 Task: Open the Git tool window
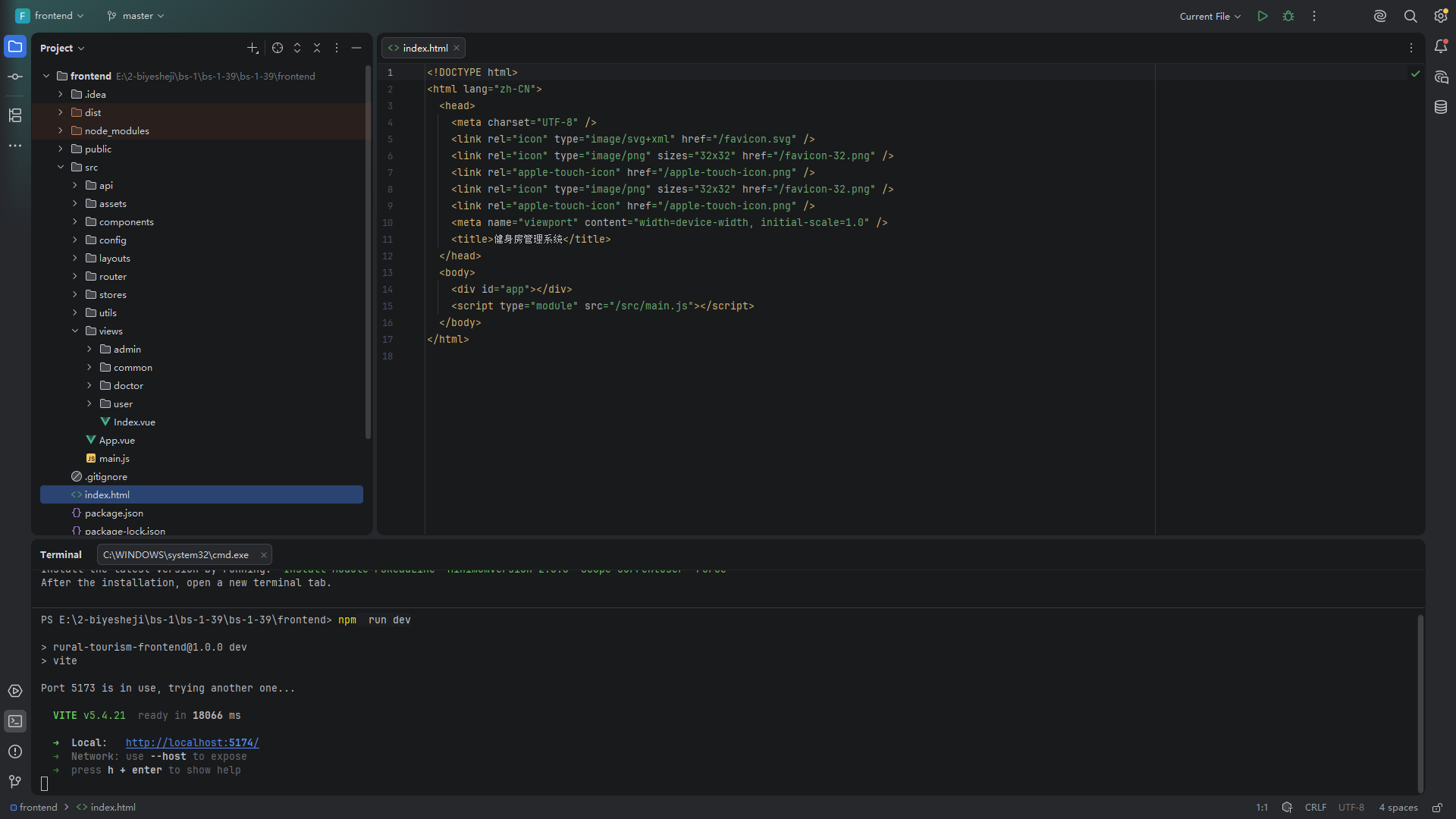pos(15,782)
